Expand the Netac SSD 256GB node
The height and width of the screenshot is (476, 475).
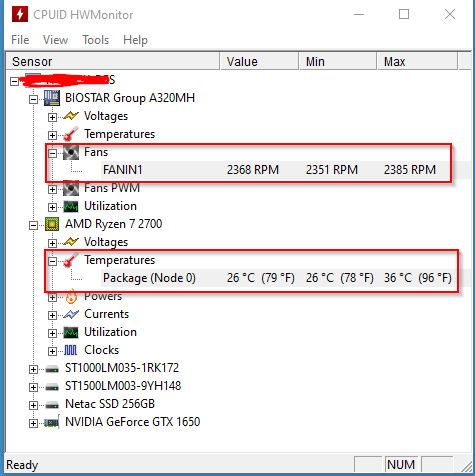[x=33, y=405]
